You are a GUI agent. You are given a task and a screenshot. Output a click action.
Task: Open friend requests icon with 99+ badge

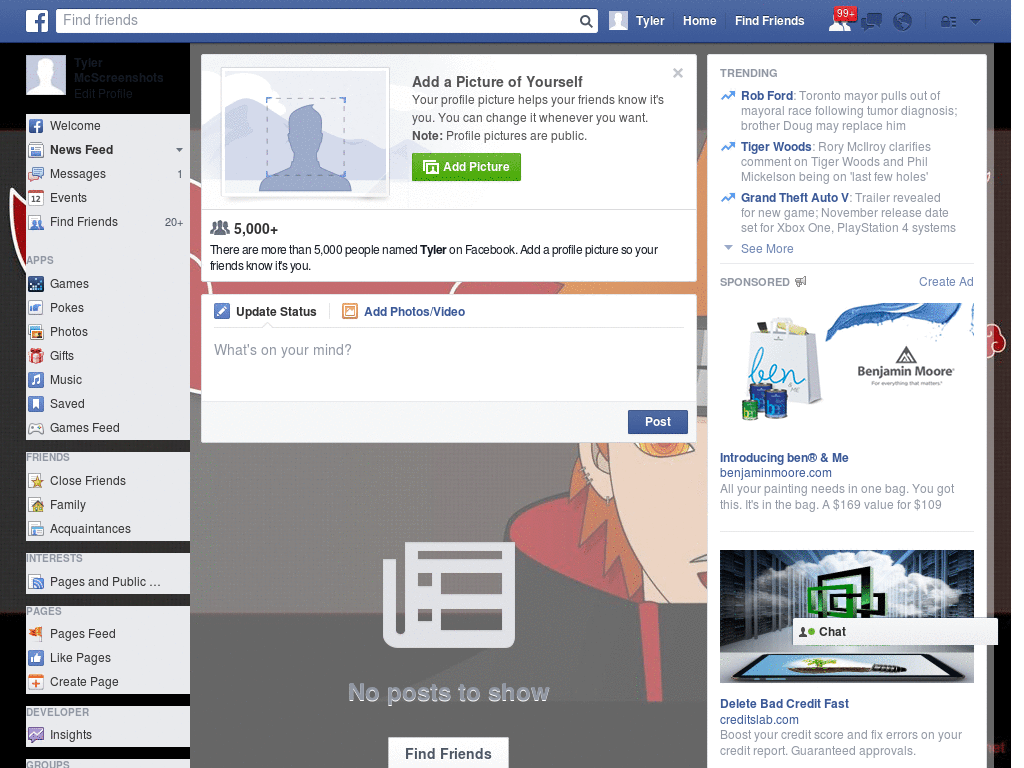[x=840, y=21]
